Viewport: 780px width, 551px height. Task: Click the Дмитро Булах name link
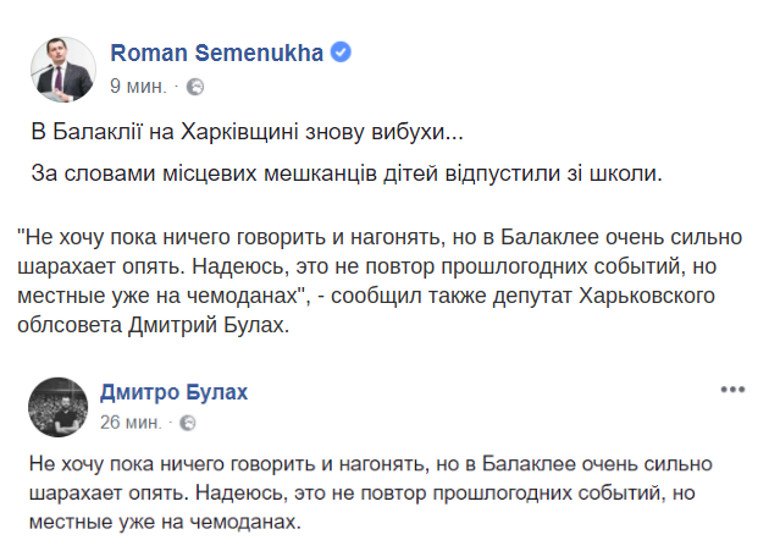174,392
